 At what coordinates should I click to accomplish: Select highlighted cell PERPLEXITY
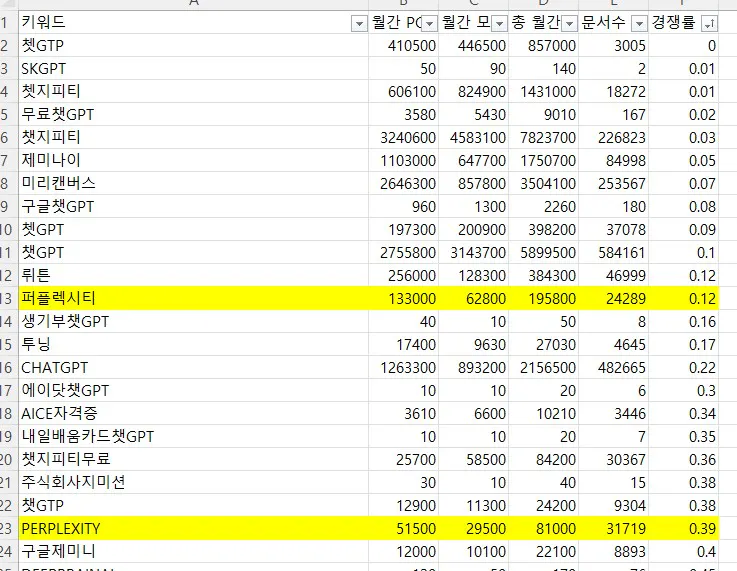pyautogui.click(x=193, y=529)
